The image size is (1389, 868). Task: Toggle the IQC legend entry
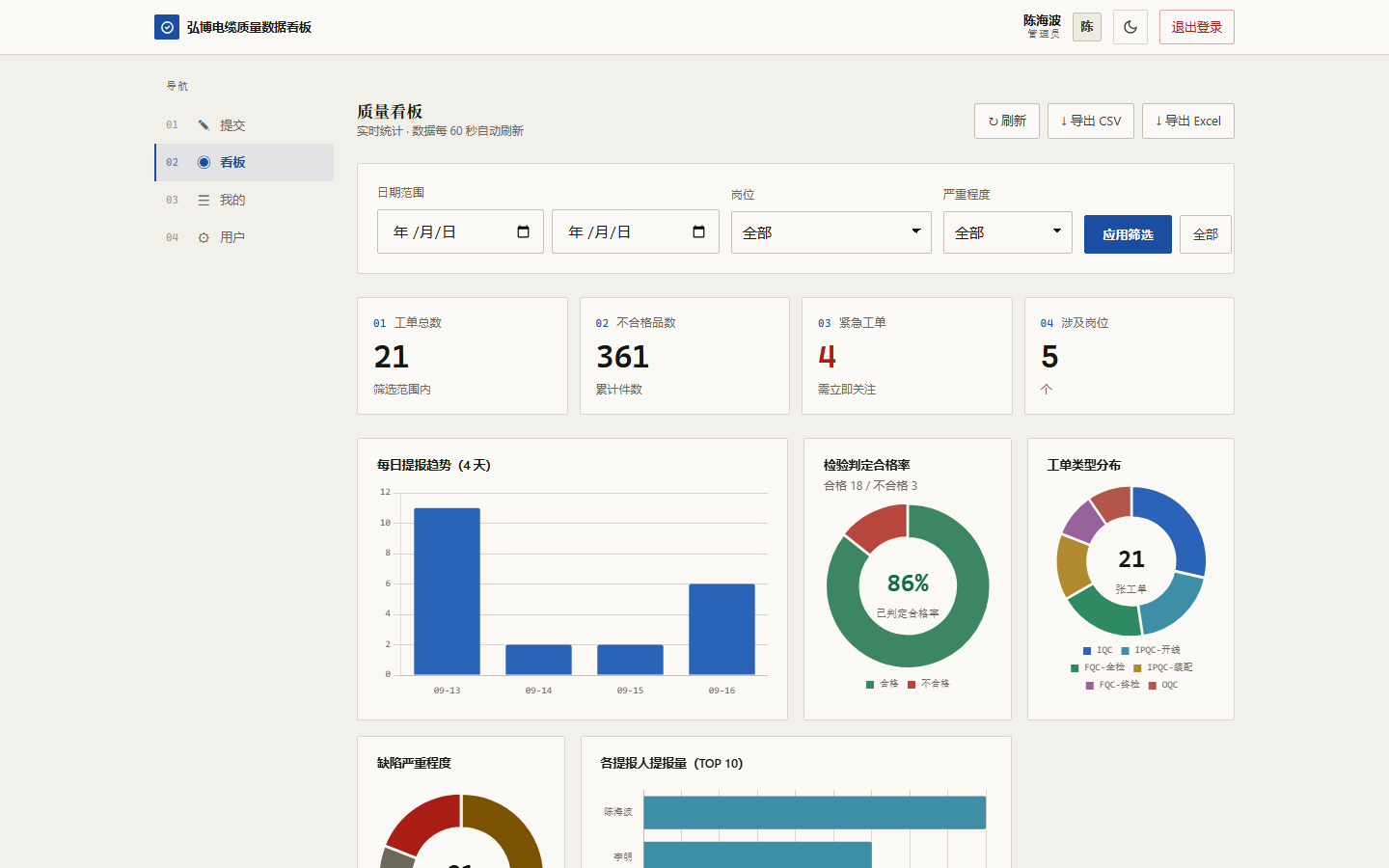tap(1098, 650)
